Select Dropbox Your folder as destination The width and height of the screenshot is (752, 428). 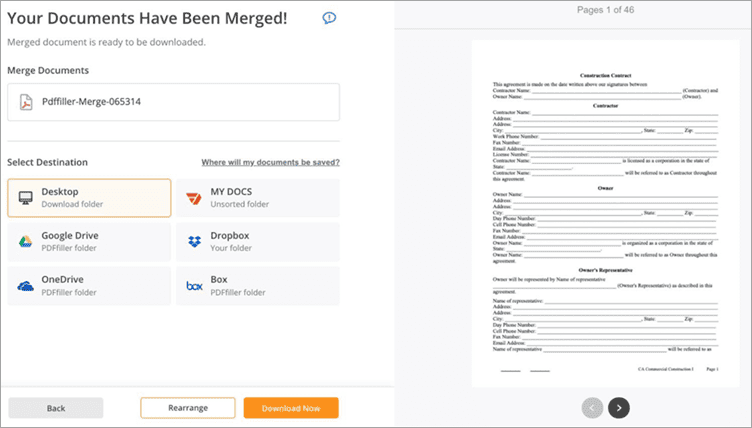[258, 241]
